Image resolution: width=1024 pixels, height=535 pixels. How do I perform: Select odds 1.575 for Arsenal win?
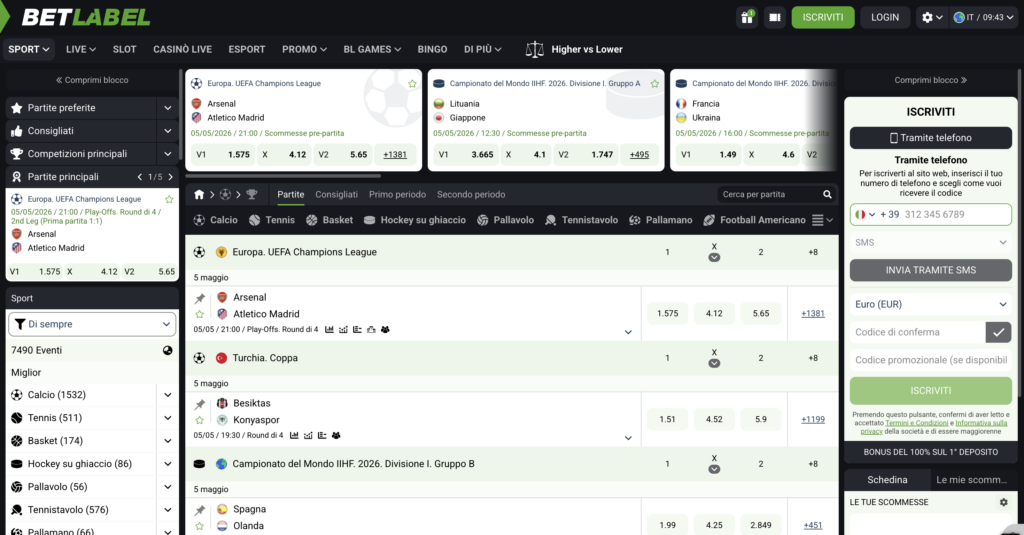[x=667, y=314]
